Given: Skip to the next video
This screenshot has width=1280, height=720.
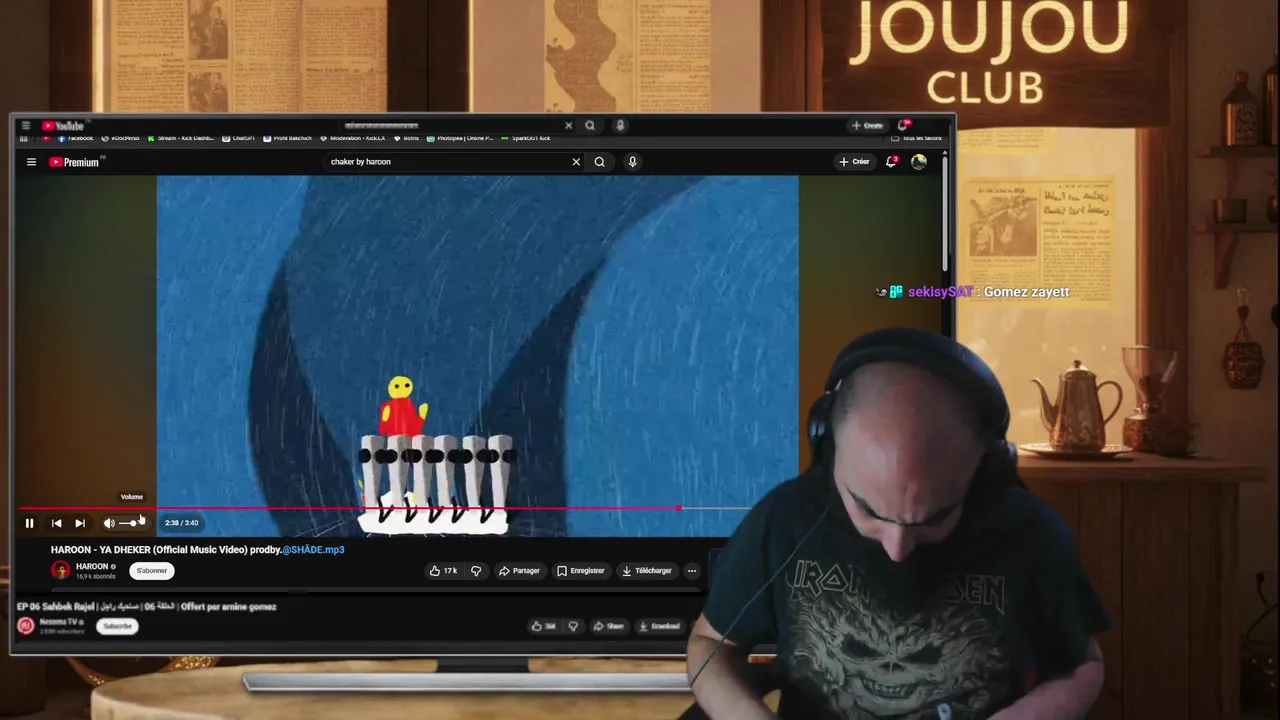Looking at the screenshot, I should tap(80, 523).
